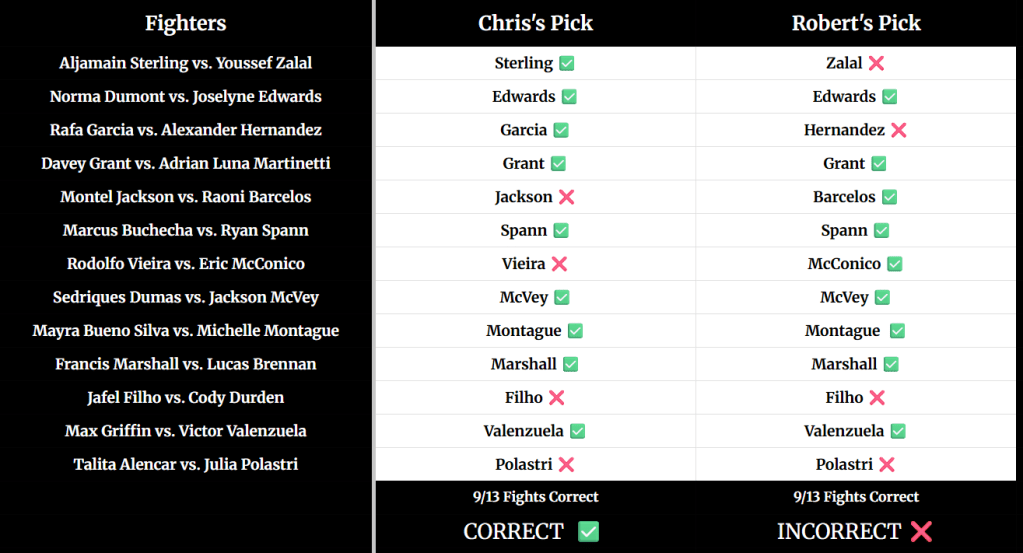This screenshot has height=553, width=1023.
Task: Click Talita Alencar vs. Julia Polastri matchup
Action: click(x=186, y=464)
